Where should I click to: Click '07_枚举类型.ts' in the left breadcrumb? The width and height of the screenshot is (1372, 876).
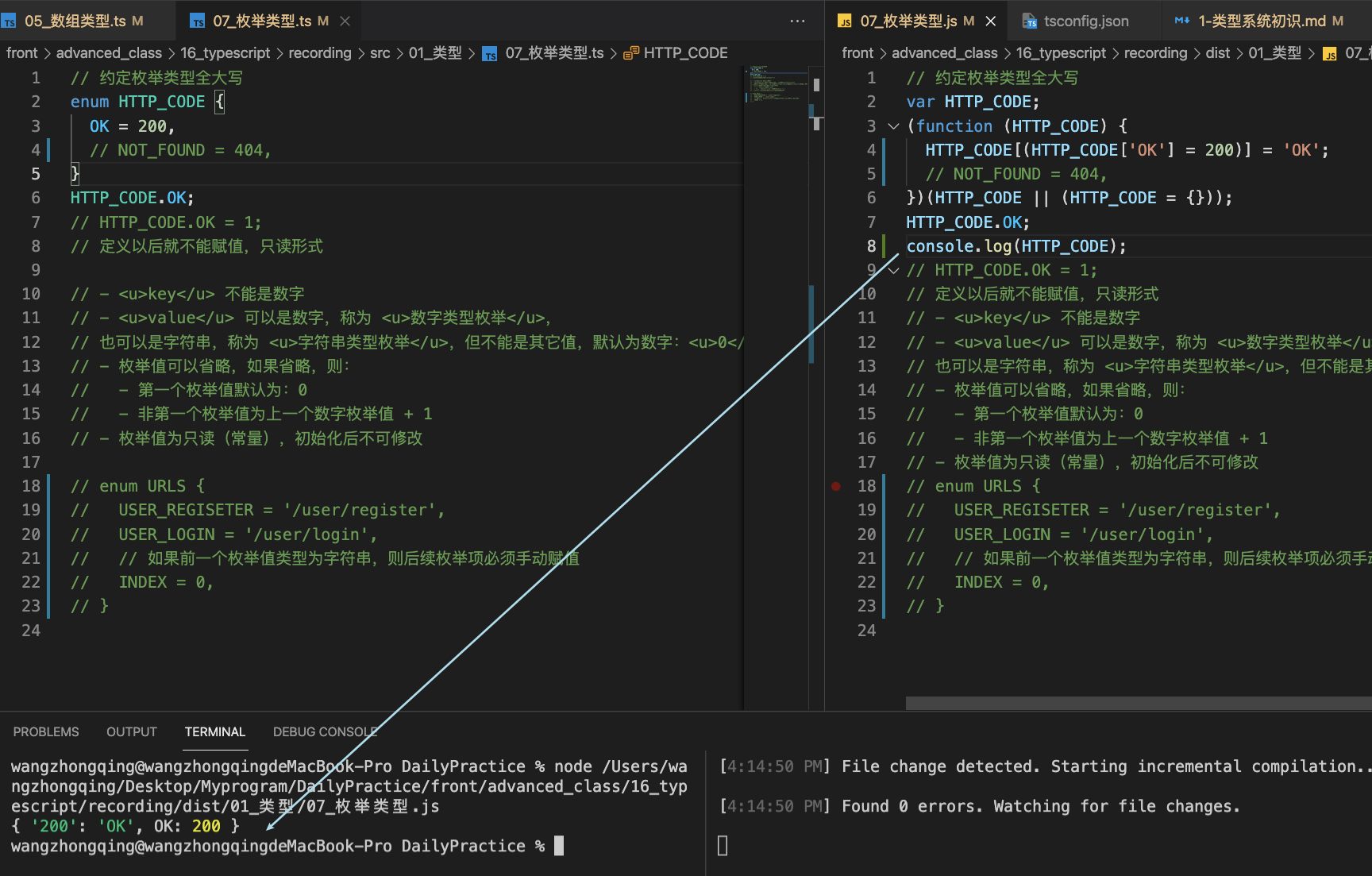[554, 53]
